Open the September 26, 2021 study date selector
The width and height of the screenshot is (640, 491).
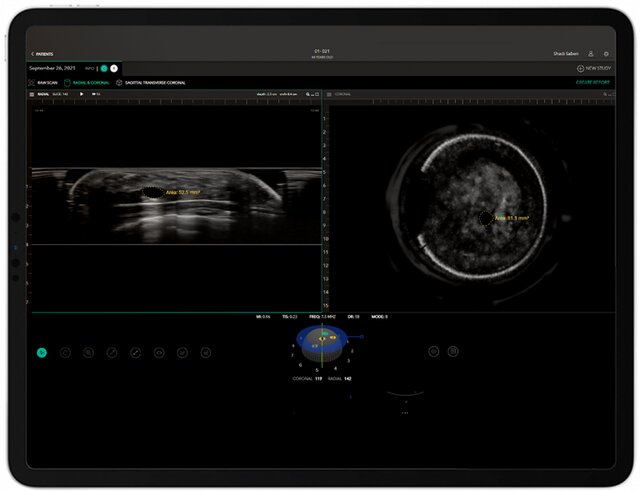(50, 68)
